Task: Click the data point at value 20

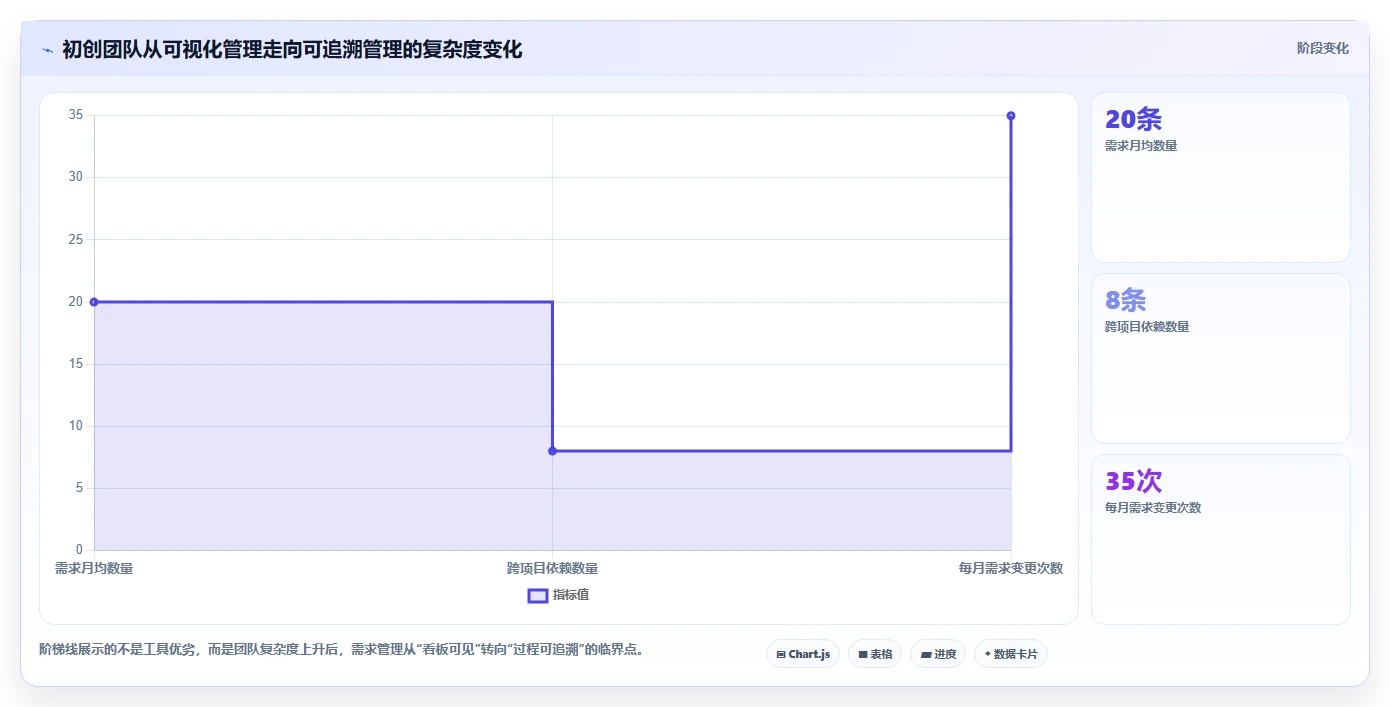Action: (94, 302)
